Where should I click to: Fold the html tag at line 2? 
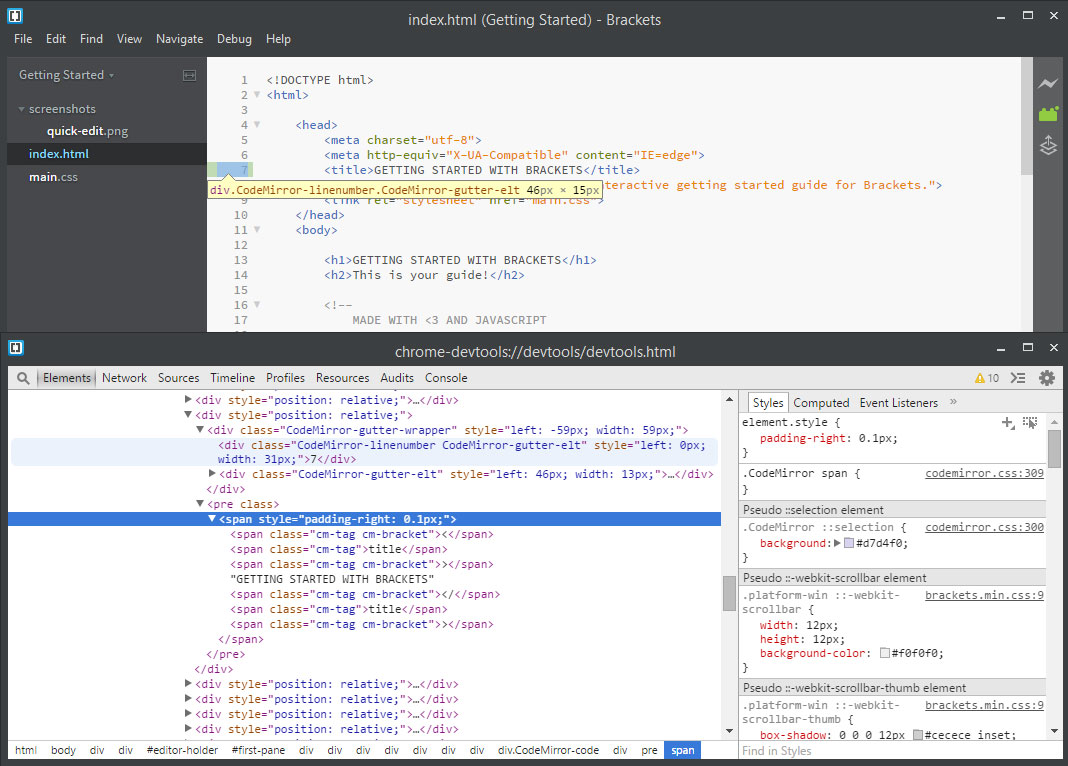[257, 95]
